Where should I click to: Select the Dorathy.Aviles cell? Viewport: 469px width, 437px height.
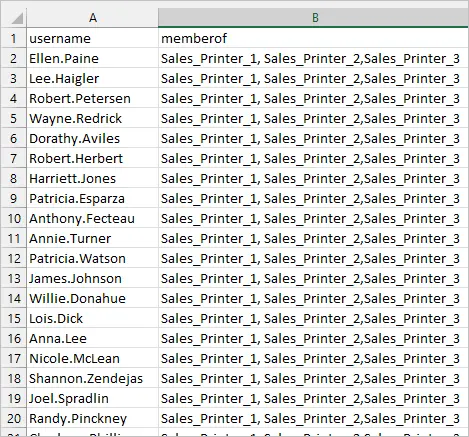coord(93,138)
